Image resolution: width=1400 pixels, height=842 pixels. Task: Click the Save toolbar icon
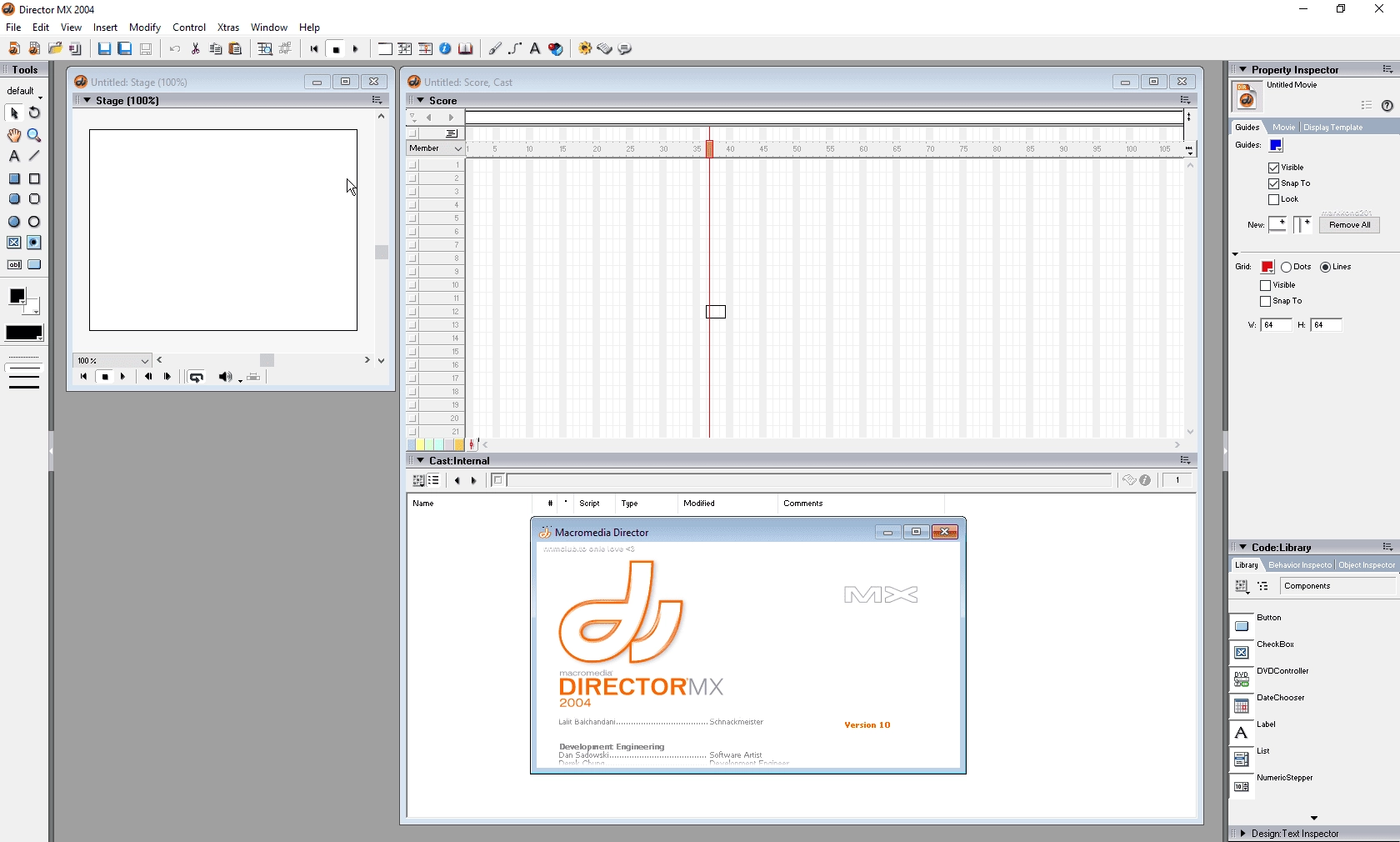(104, 49)
